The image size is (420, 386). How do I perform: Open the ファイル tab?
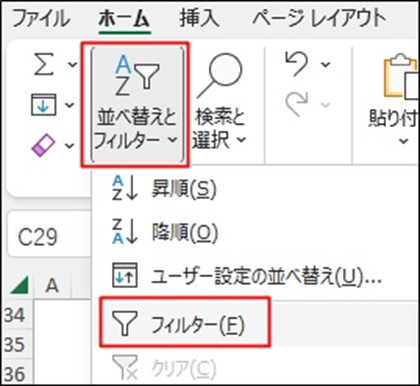coord(41,18)
